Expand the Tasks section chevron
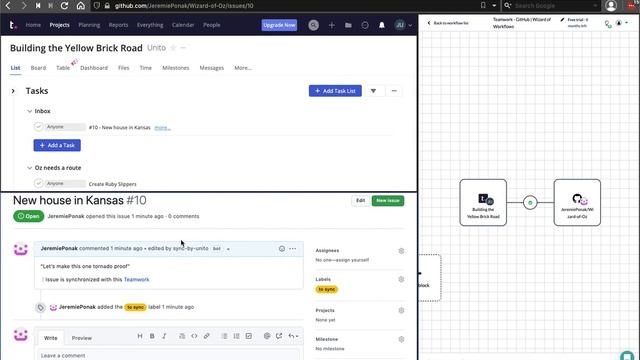The width and height of the screenshot is (640, 360). 13,91
